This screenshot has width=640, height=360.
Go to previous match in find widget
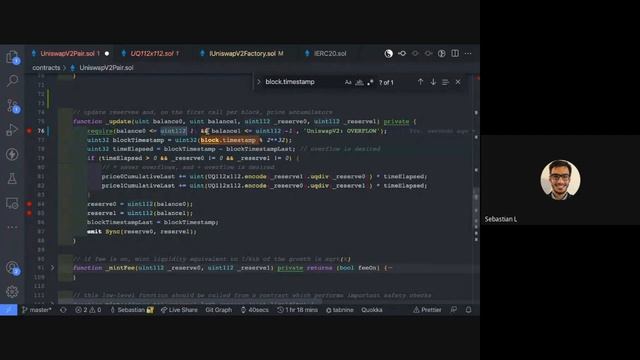[x=420, y=82]
